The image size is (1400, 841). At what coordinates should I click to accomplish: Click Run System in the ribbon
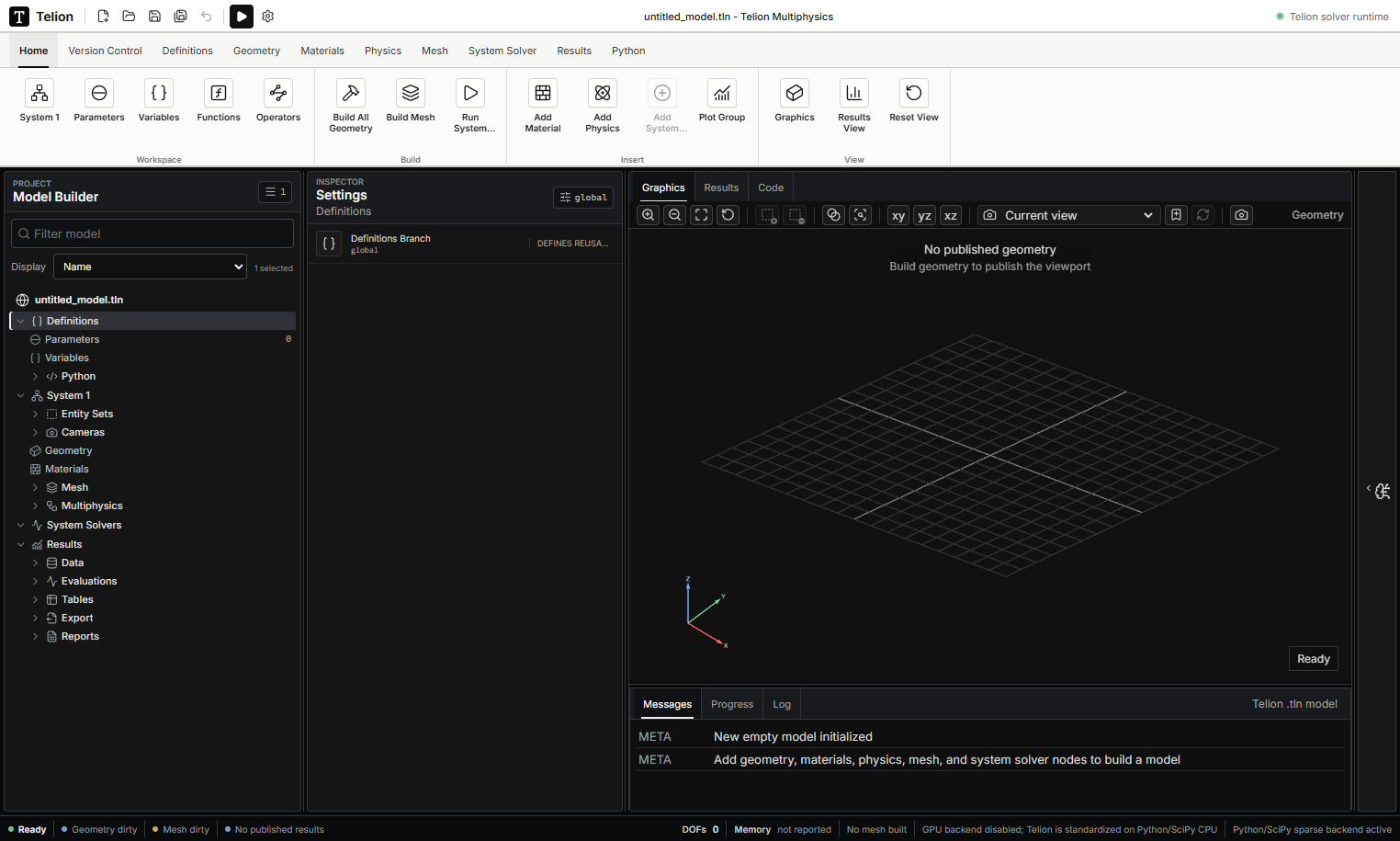coord(470,107)
